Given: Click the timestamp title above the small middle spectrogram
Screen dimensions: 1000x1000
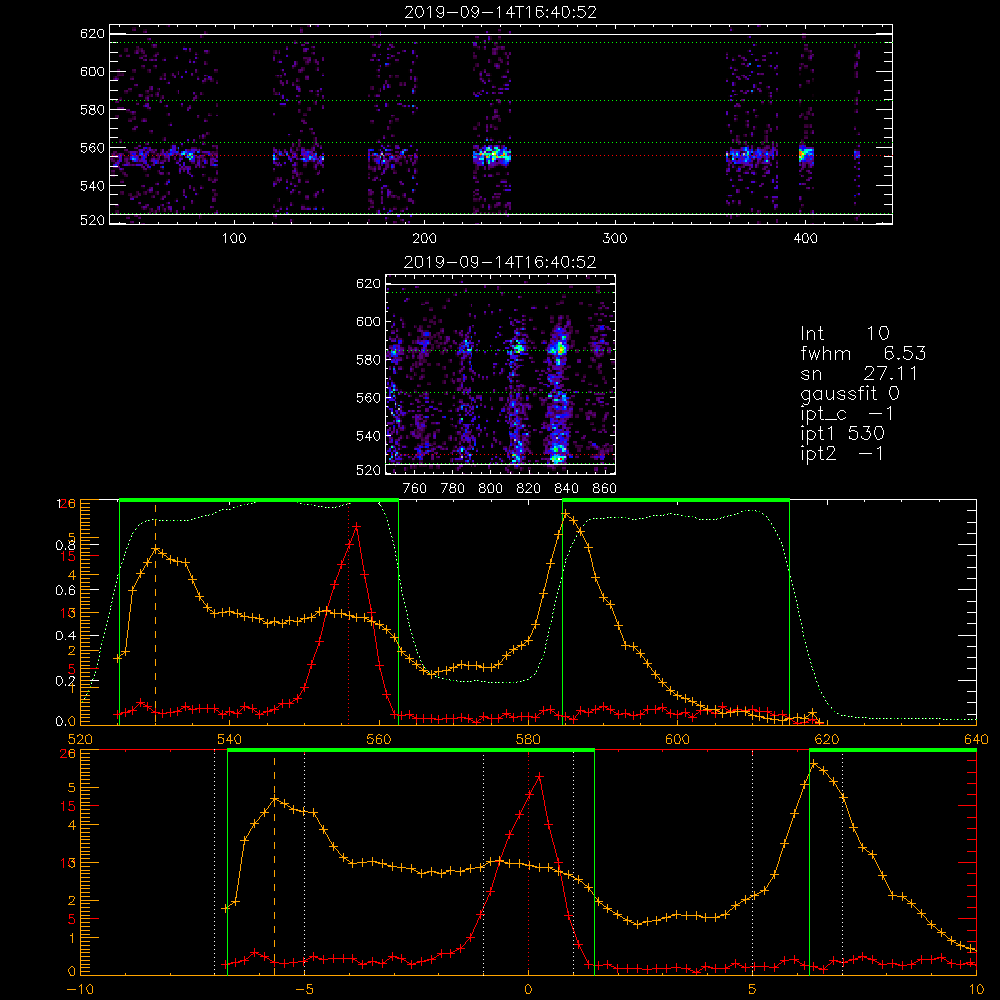Looking at the screenshot, I should pyautogui.click(x=500, y=262).
